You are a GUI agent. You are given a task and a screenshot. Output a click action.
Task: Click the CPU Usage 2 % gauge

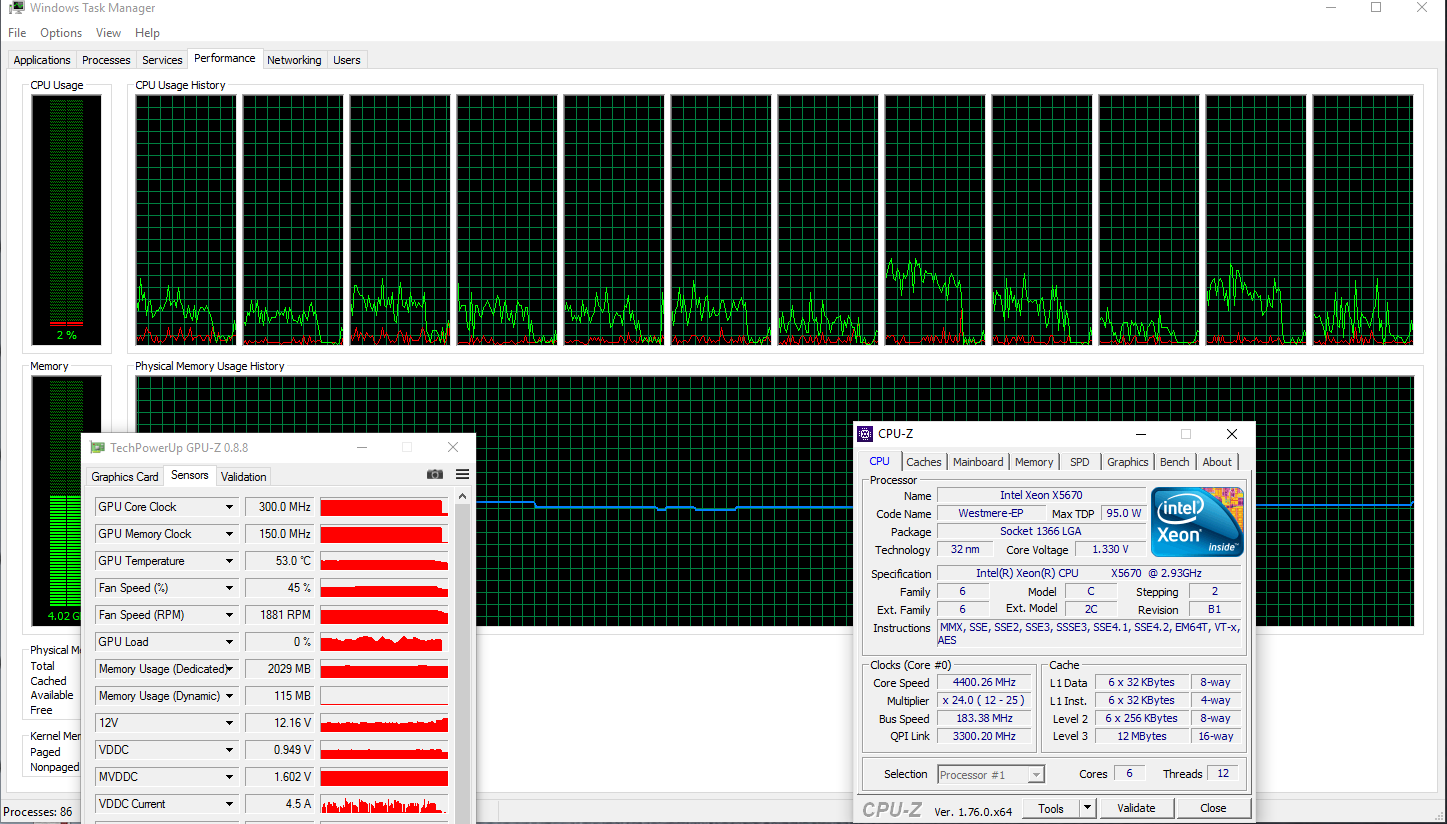66,220
